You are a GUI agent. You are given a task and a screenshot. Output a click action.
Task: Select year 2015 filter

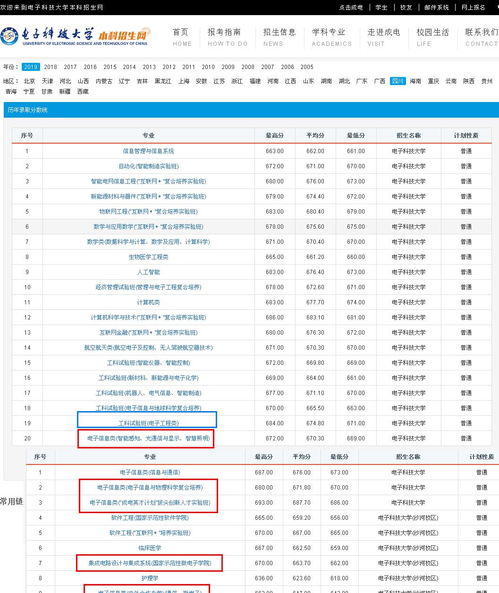click(110, 67)
